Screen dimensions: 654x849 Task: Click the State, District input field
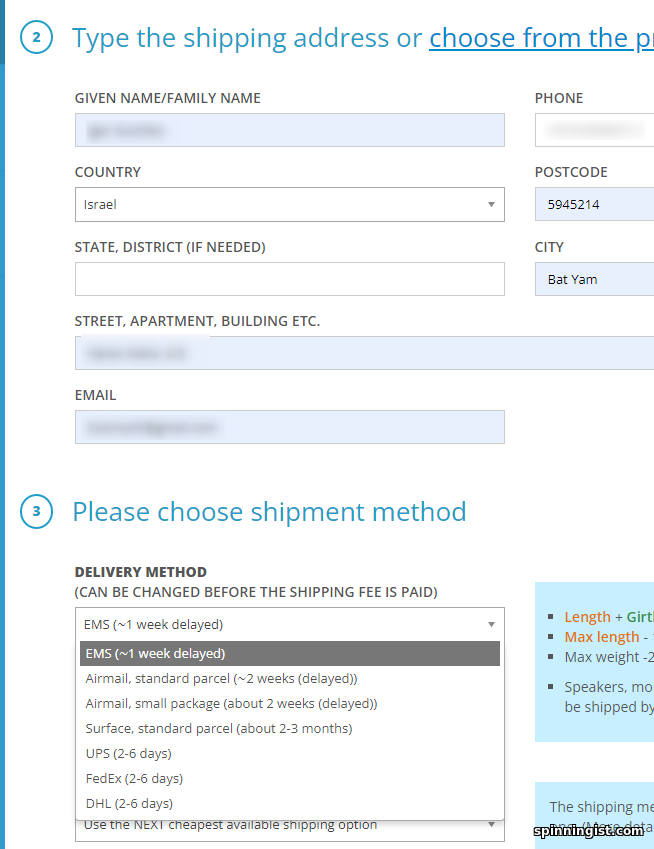tap(289, 279)
